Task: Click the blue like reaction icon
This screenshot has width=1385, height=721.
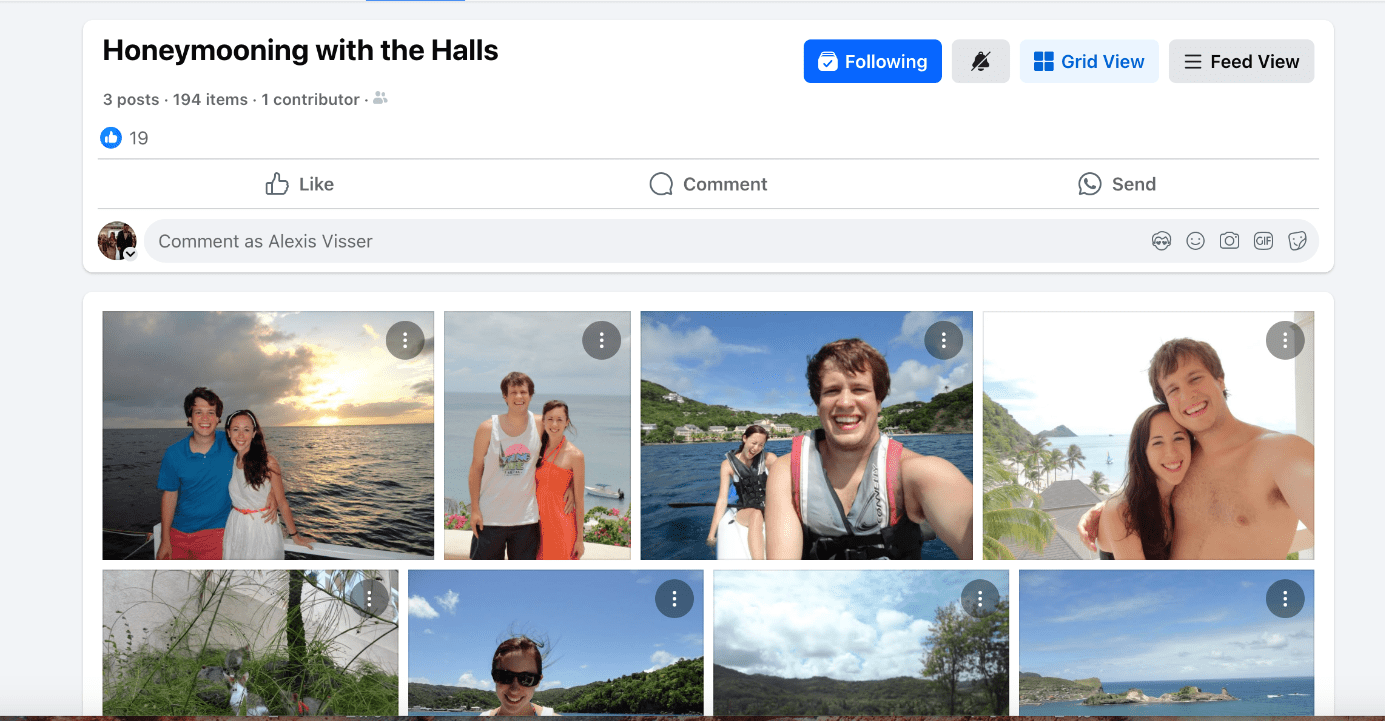Action: (111, 138)
